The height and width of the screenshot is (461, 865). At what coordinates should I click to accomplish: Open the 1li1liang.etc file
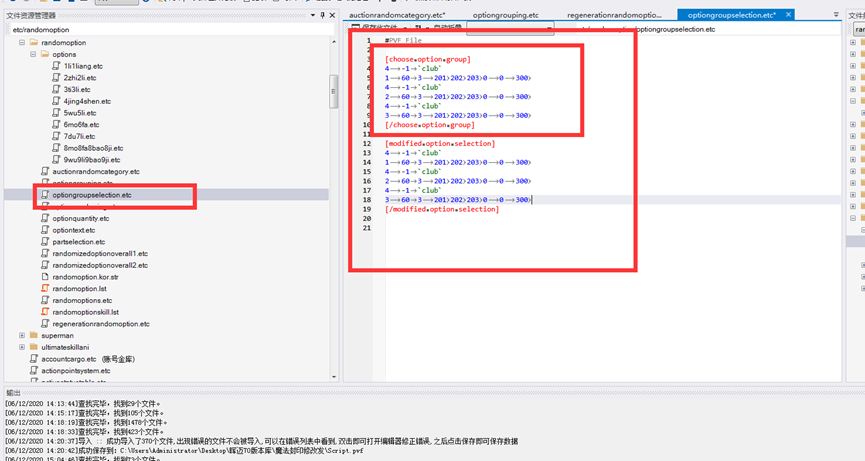click(82, 66)
